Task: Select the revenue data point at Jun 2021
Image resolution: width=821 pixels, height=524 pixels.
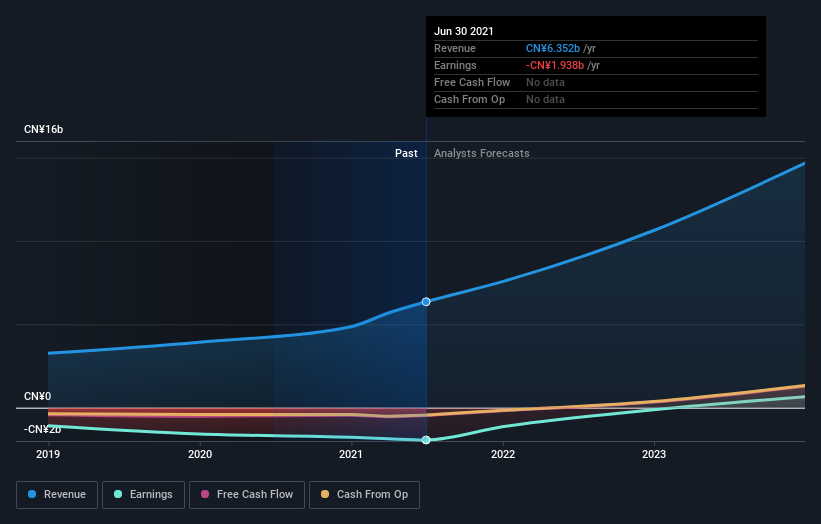Action: click(x=426, y=302)
